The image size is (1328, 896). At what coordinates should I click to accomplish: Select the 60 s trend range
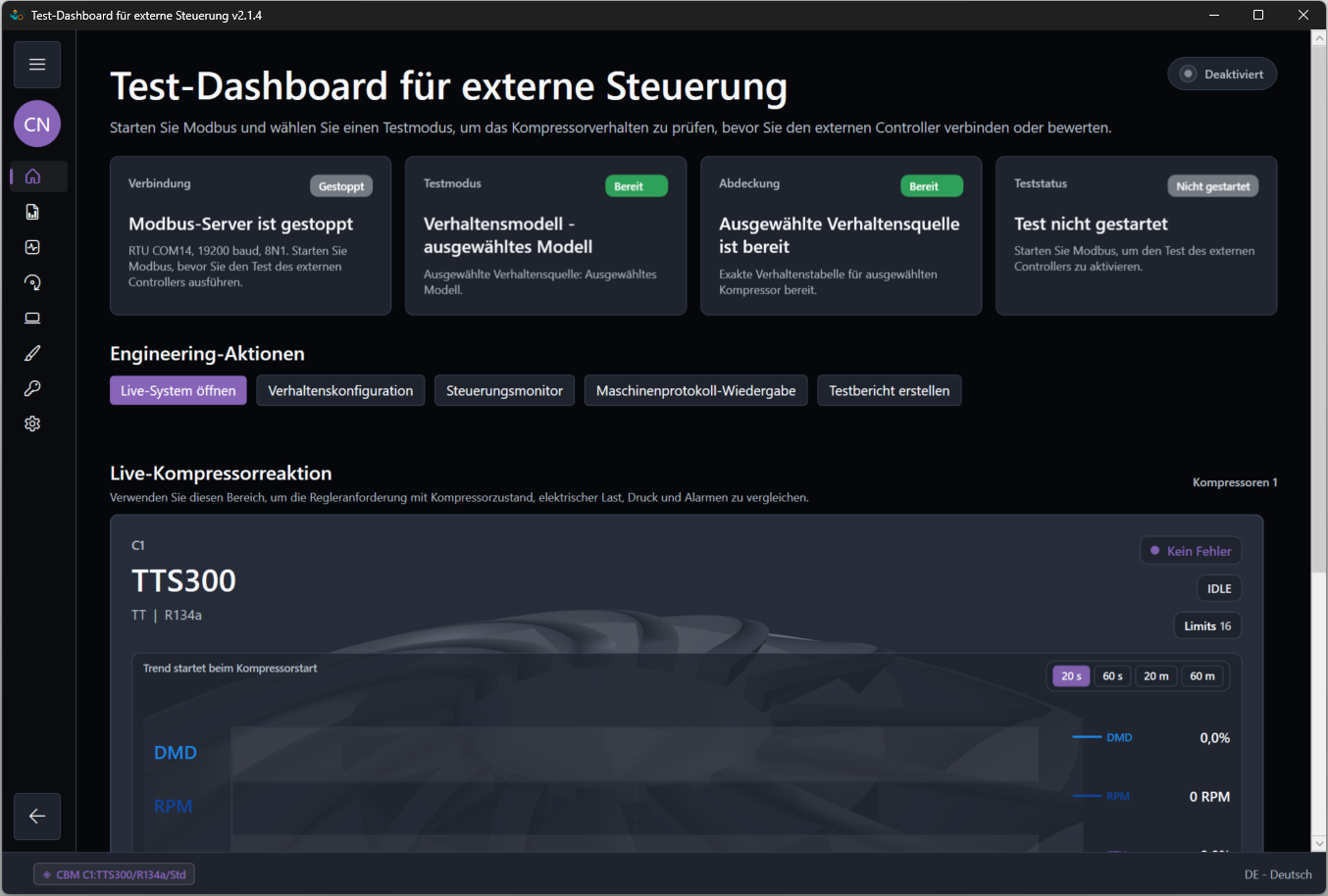(1112, 676)
